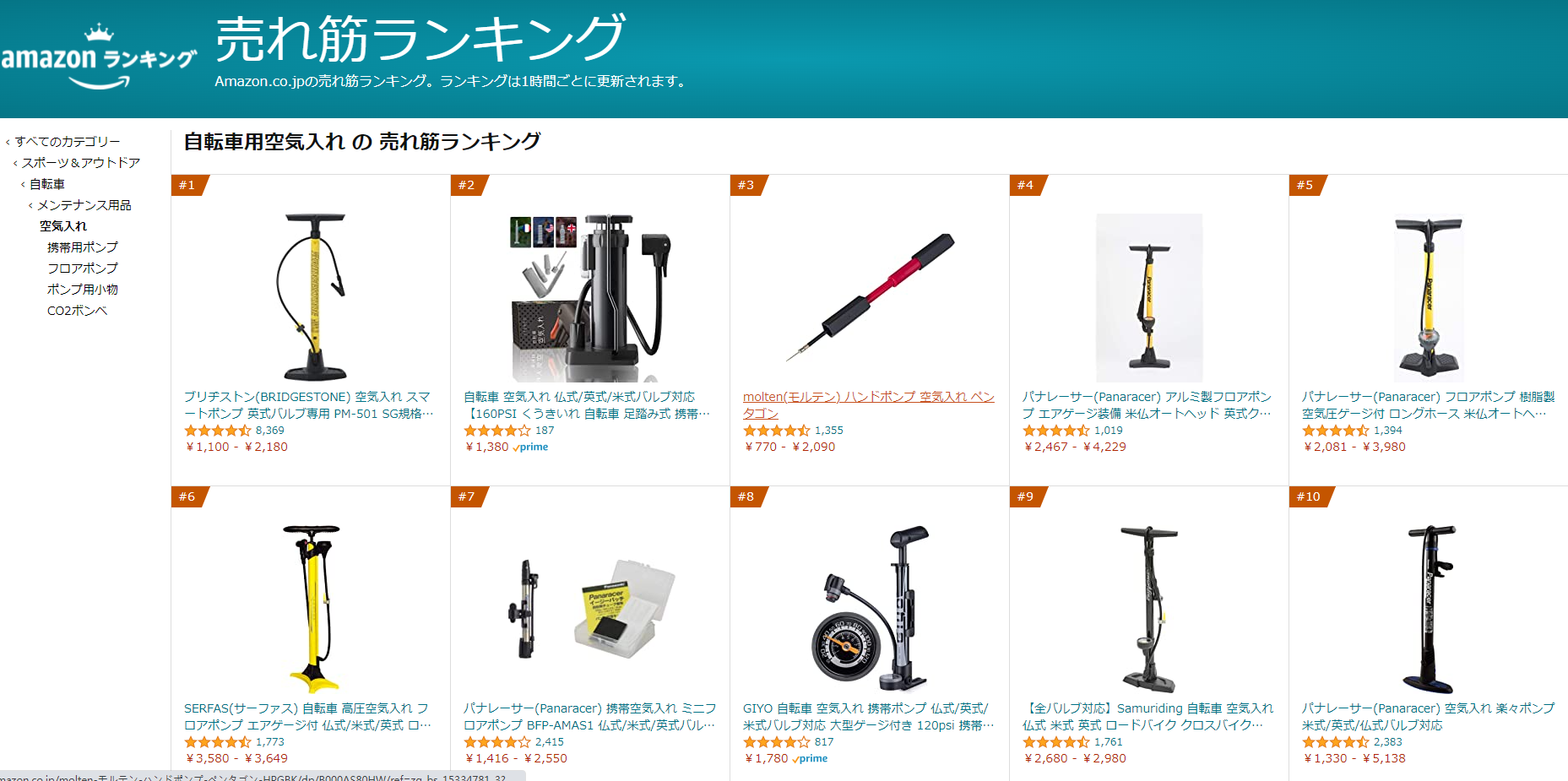Open the ブリヂストン スマートポンプ title link

click(309, 404)
